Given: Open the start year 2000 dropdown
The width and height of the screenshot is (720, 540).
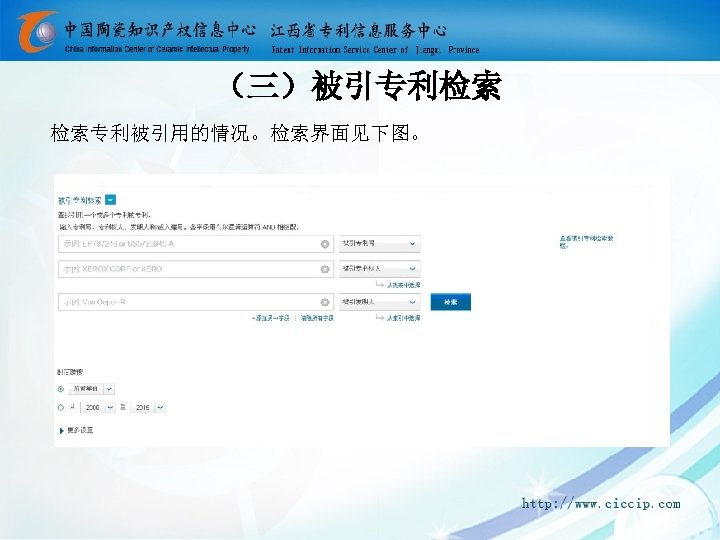Looking at the screenshot, I should (x=98, y=407).
